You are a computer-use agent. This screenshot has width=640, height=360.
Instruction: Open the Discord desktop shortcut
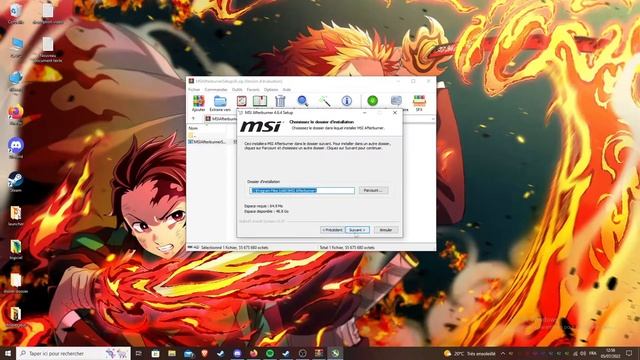pyautogui.click(x=16, y=148)
